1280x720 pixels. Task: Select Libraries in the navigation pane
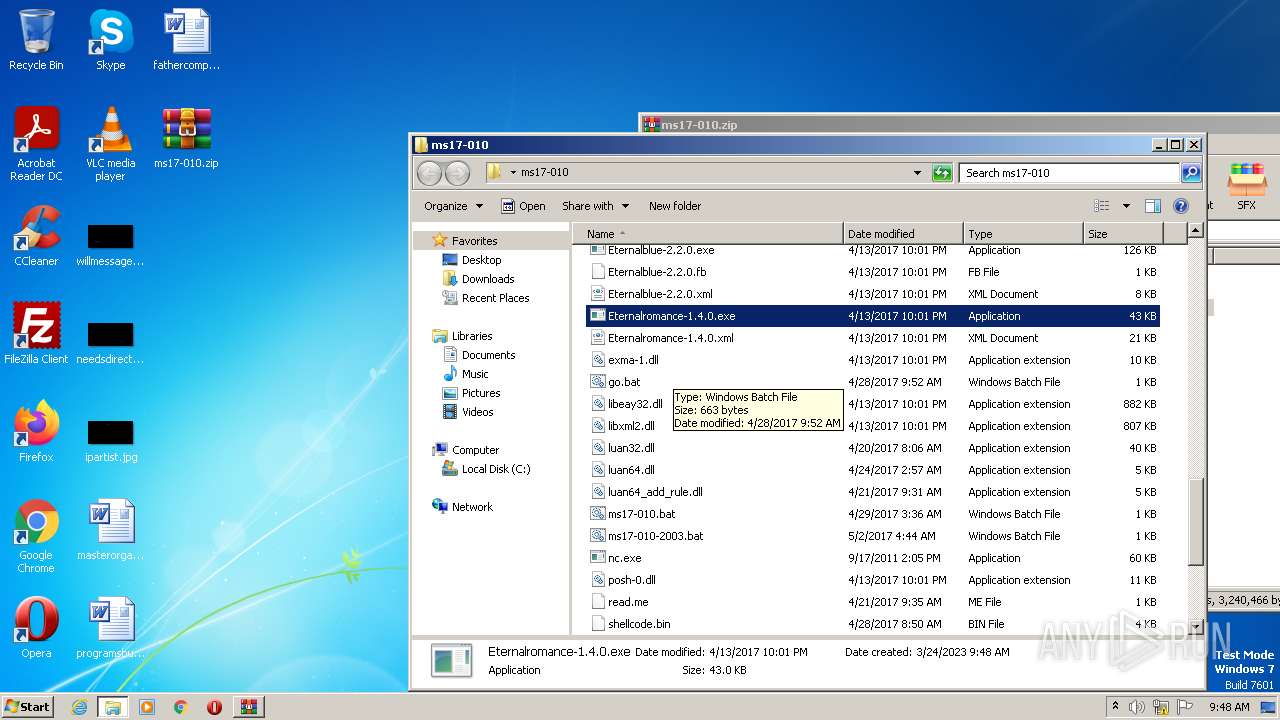472,336
